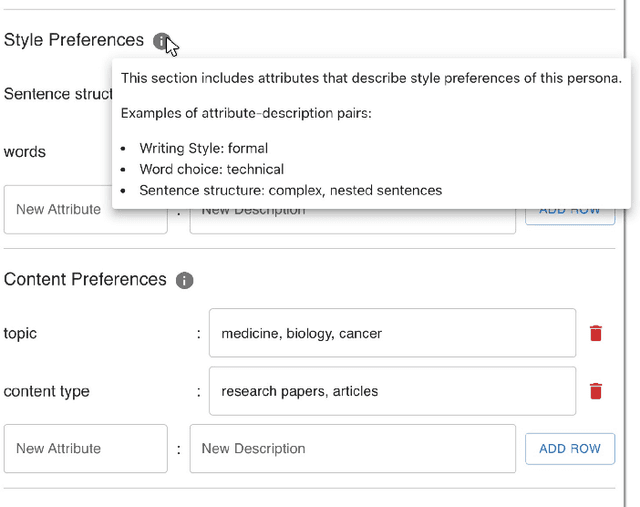This screenshot has height=507, width=640.
Task: Focus New Attribute field under Content Preferences
Action: (x=85, y=449)
